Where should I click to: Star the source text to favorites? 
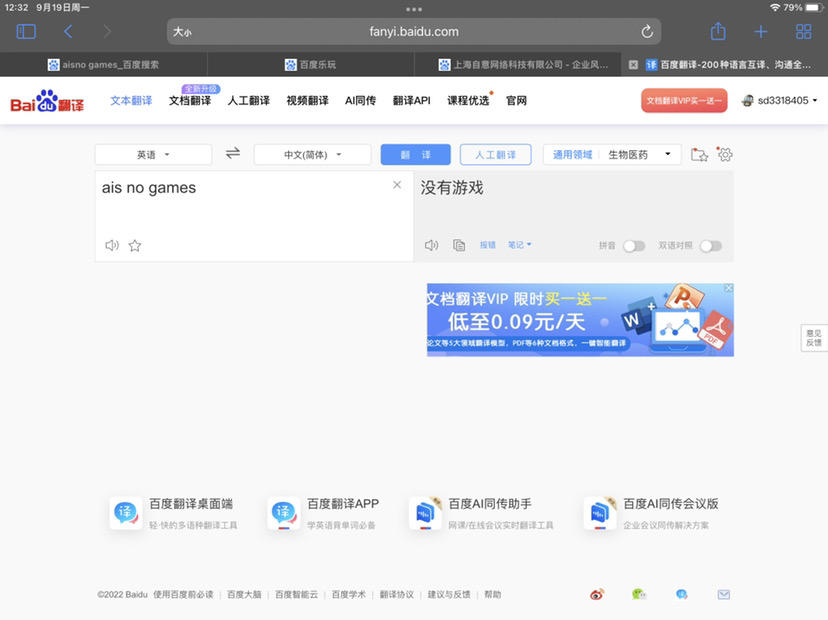pyautogui.click(x=135, y=246)
